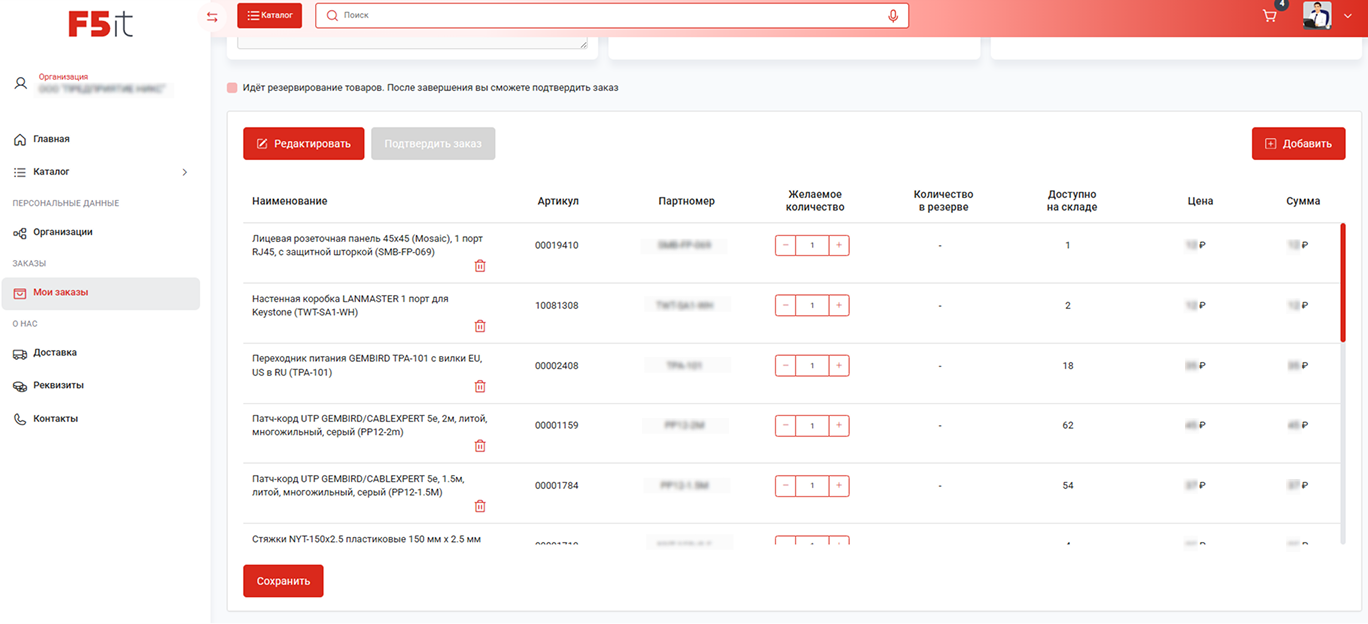Click the Редактировать button
This screenshot has width=1368, height=624.
click(303, 144)
